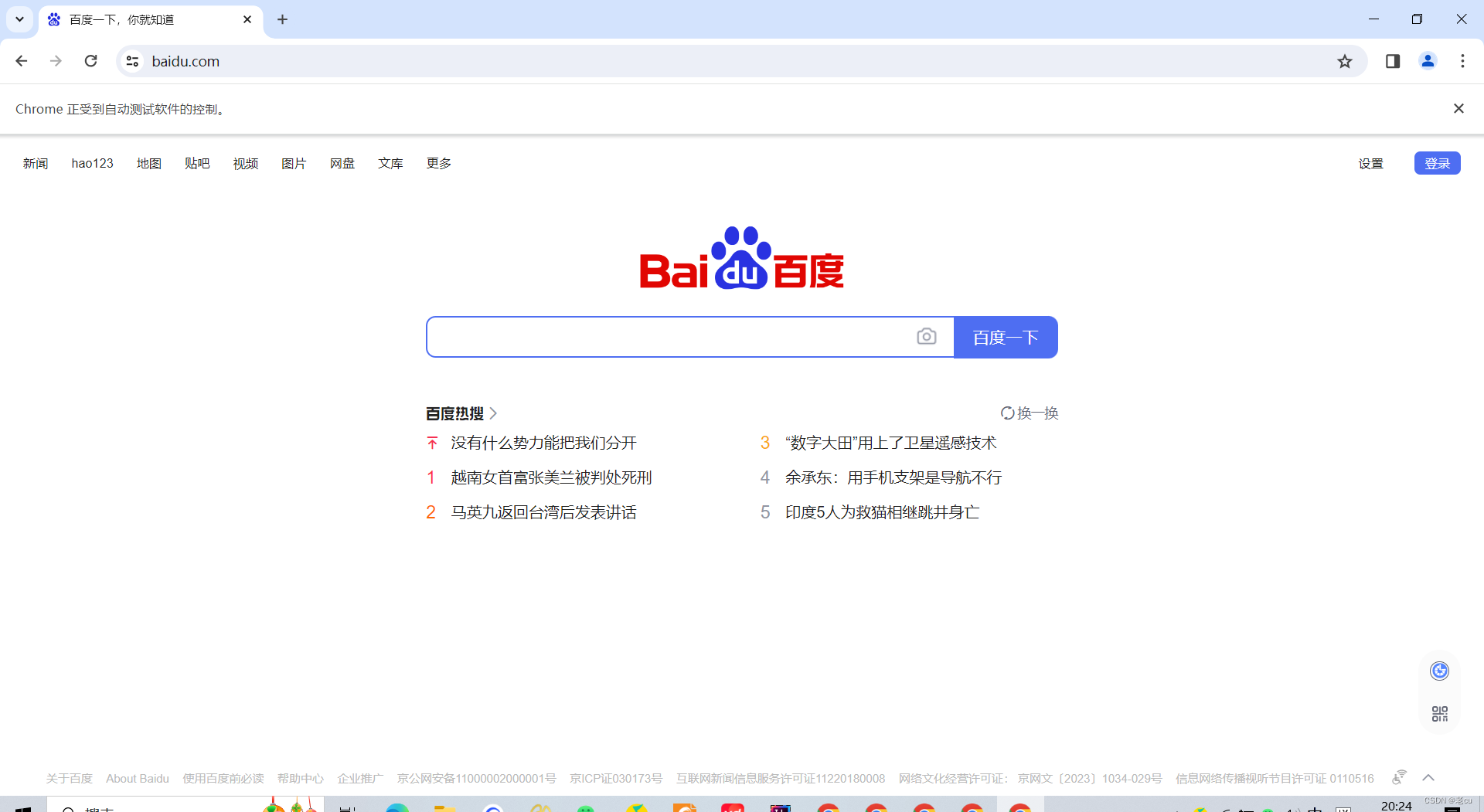Open hot search 没有什么势力能把我们分开
The image size is (1484, 812).
click(x=544, y=443)
